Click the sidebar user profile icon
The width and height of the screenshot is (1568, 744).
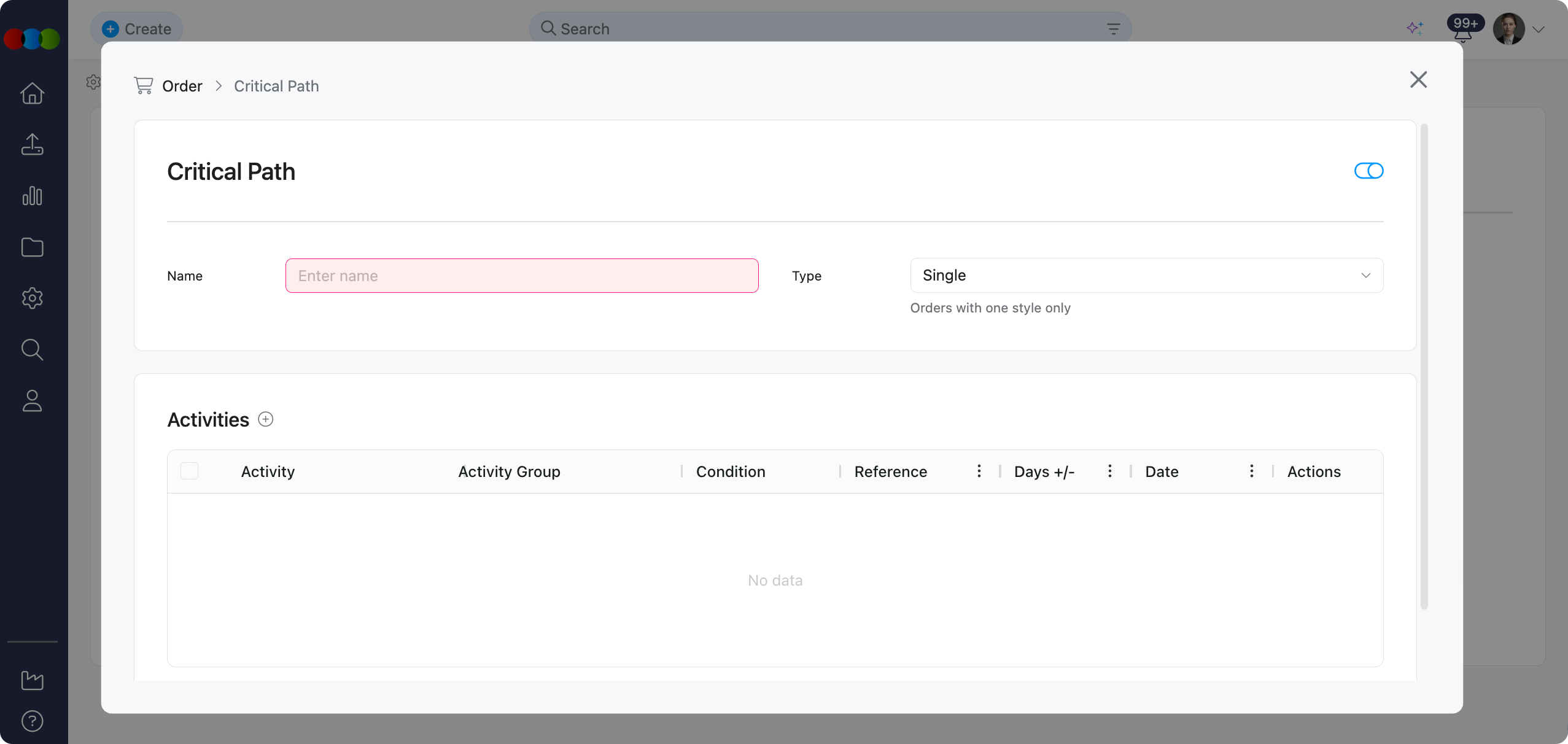coord(32,401)
